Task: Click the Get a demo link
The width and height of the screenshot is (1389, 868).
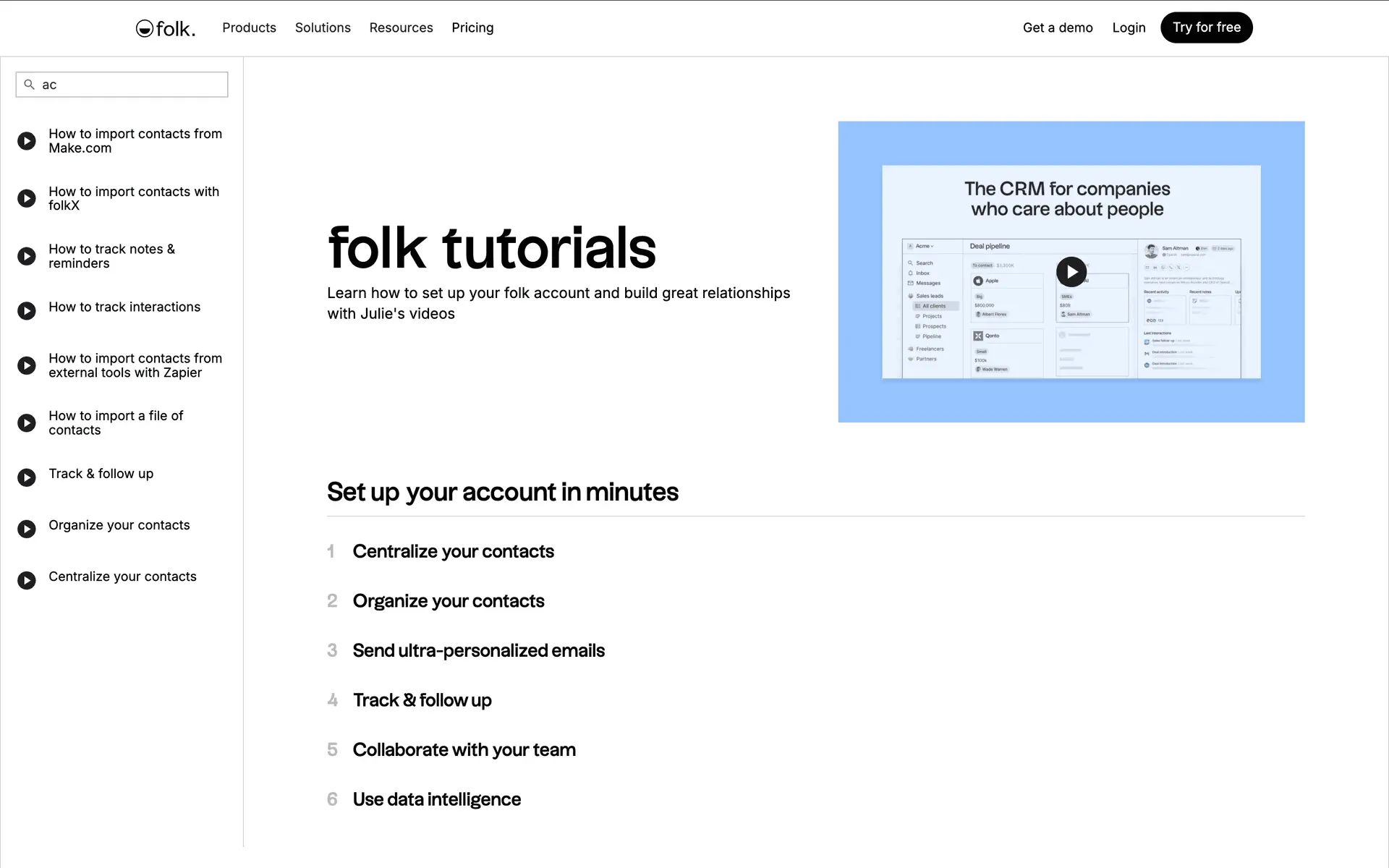Action: 1057,27
